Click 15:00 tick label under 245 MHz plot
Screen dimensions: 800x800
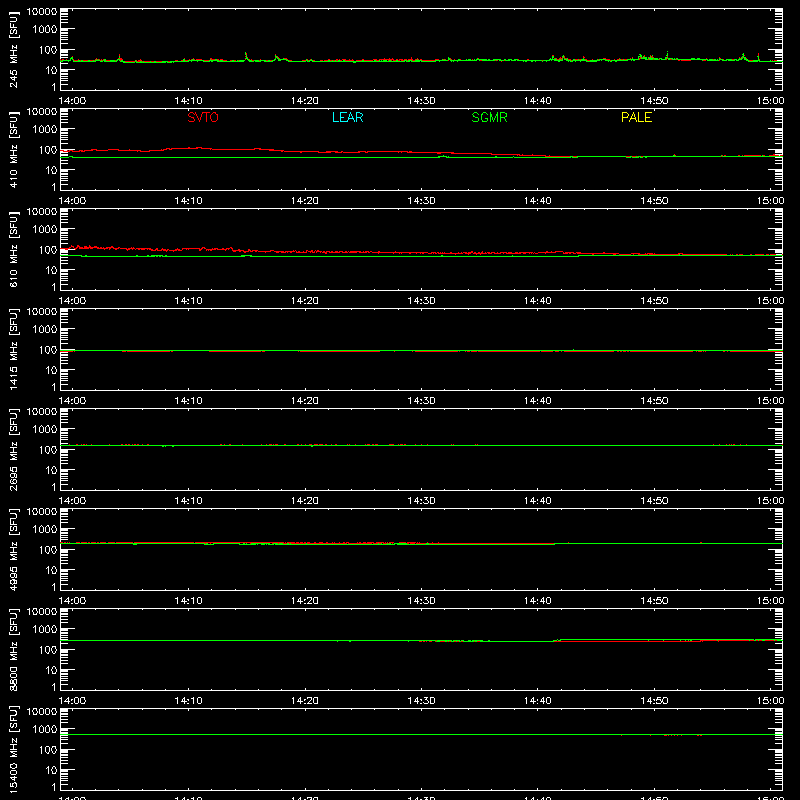point(770,101)
